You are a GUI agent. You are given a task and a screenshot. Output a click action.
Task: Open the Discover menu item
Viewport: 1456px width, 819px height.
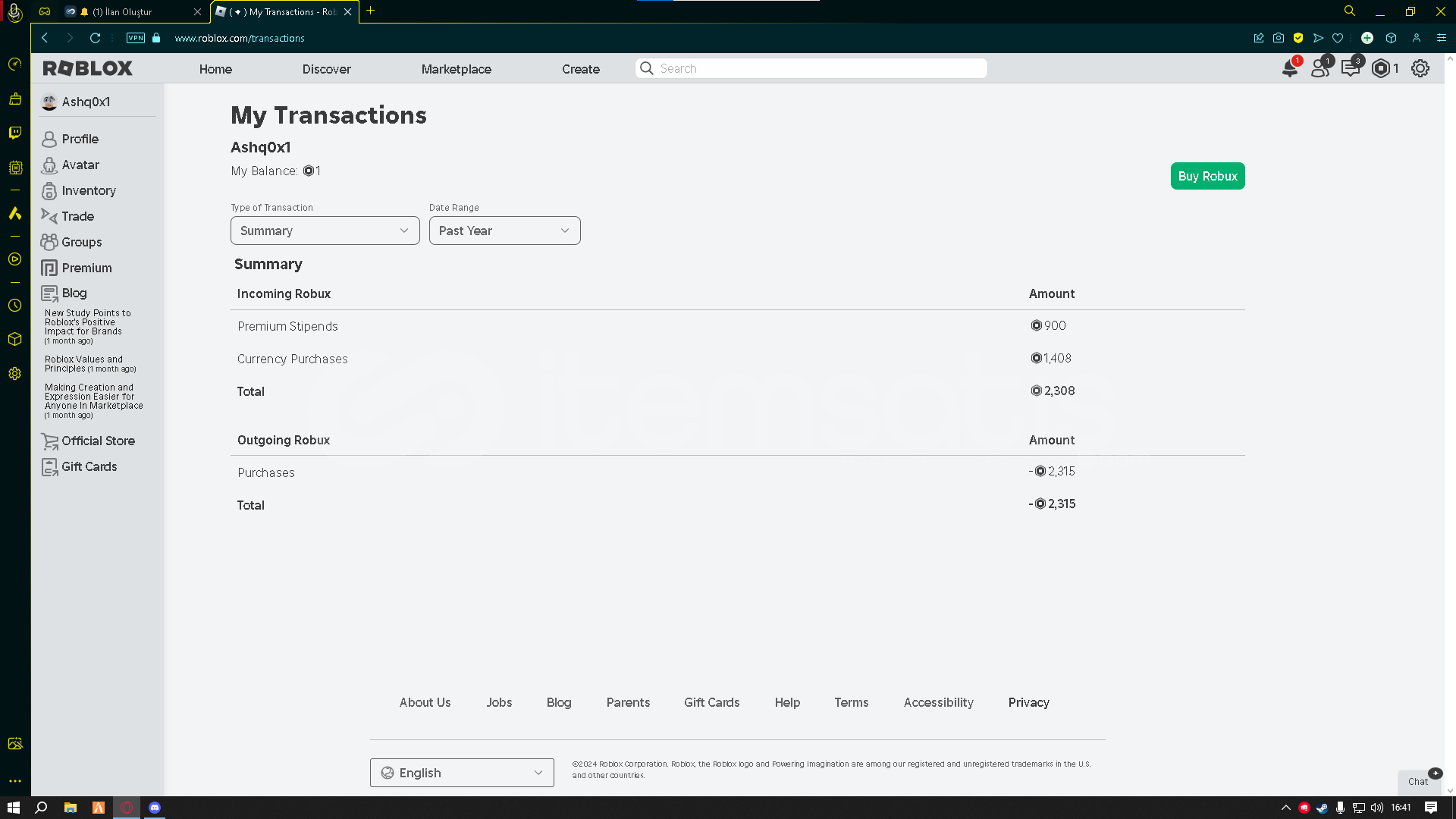[x=326, y=69]
